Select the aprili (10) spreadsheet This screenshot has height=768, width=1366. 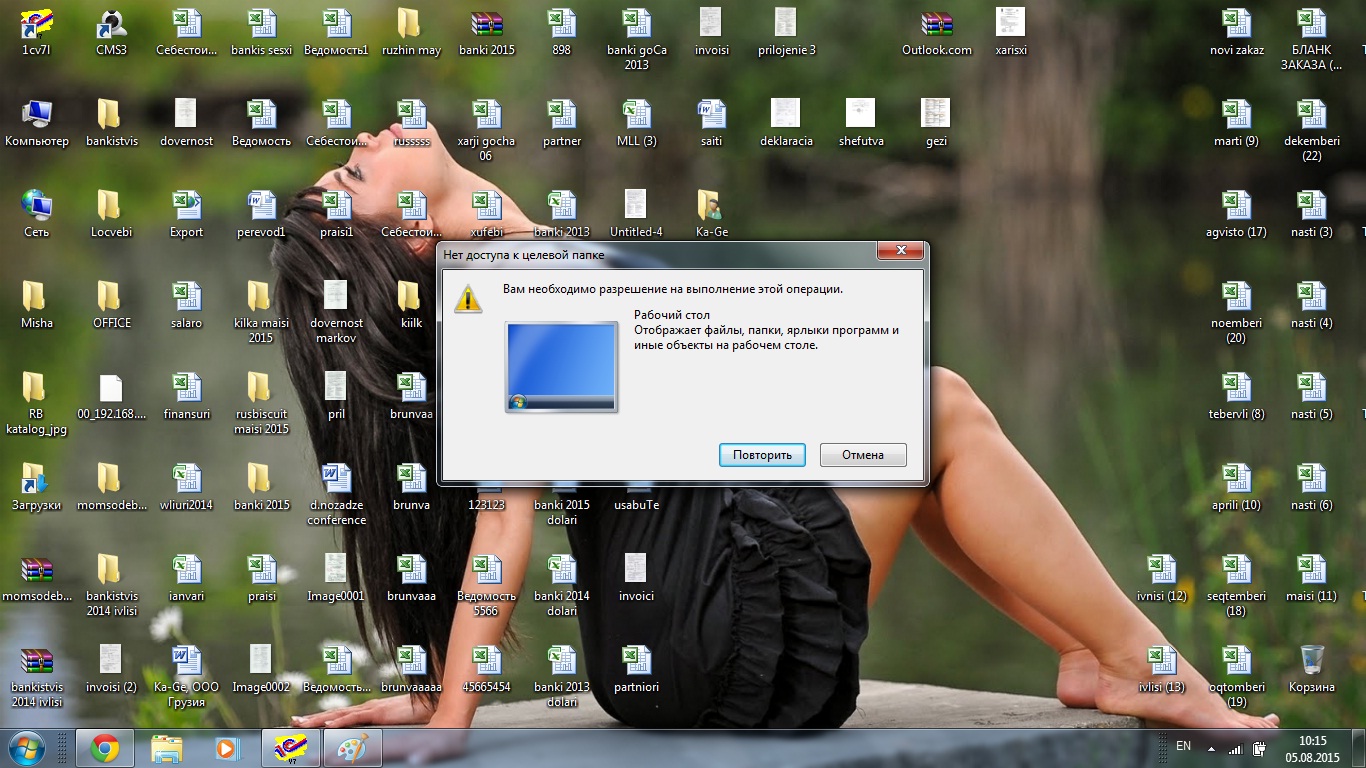[1237, 487]
